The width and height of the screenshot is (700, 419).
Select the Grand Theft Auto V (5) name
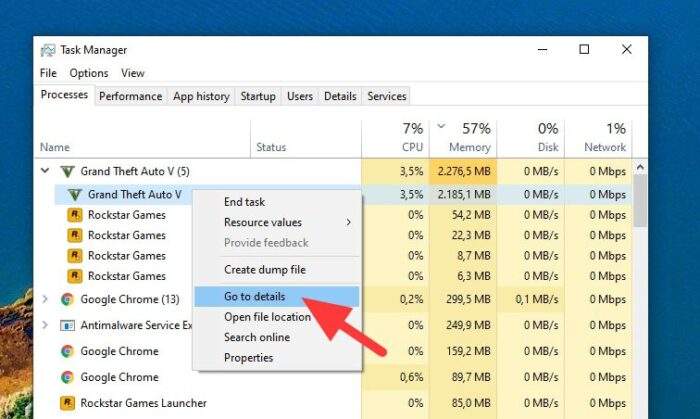[135, 171]
